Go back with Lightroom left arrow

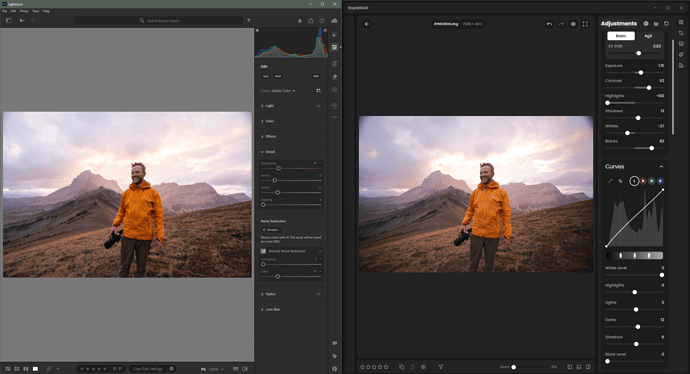click(22, 21)
